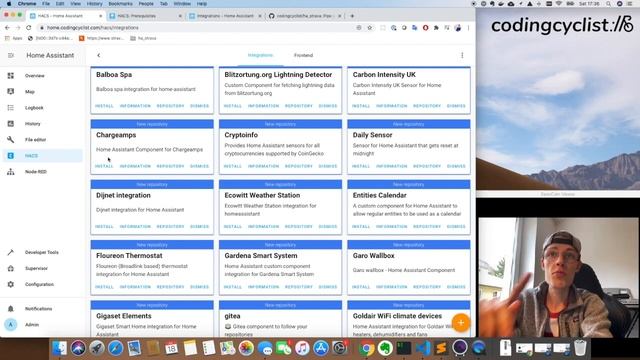Click the Gigaset Elements card title

pos(124,316)
